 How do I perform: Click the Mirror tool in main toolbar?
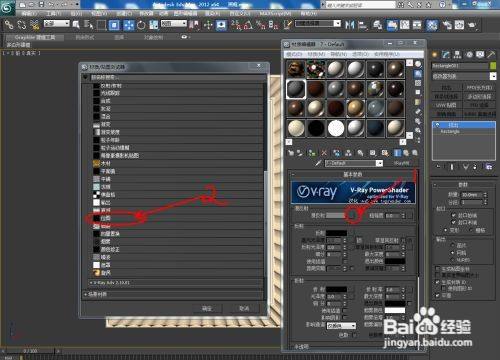coord(349,25)
